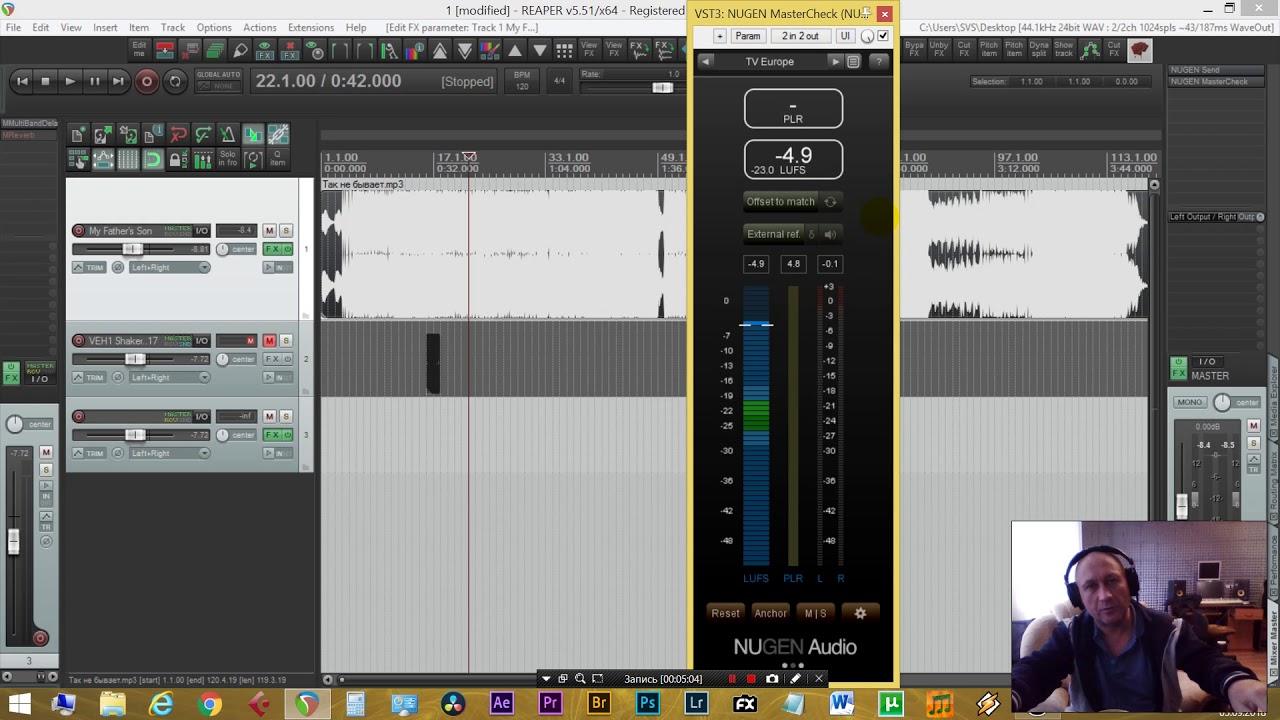Select previous preset arrow in MasterCheck

click(x=705, y=62)
